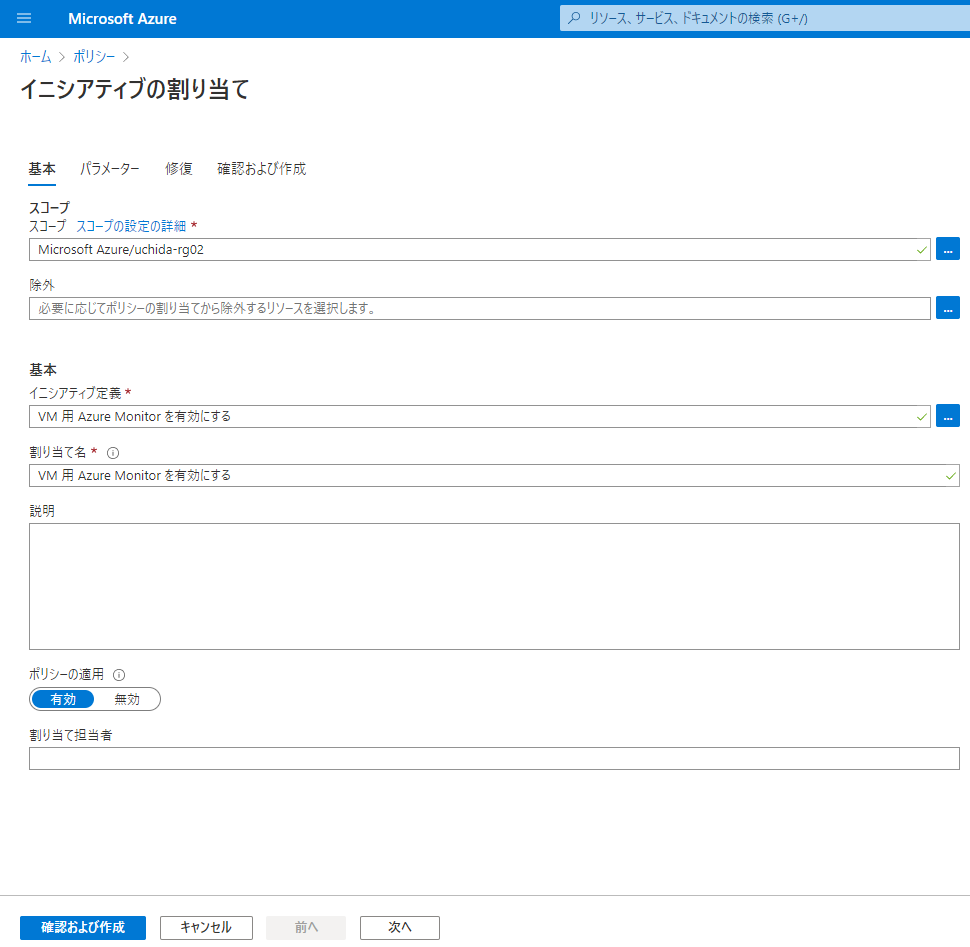Click the search magnifier icon
The width and height of the screenshot is (970, 947).
[574, 18]
